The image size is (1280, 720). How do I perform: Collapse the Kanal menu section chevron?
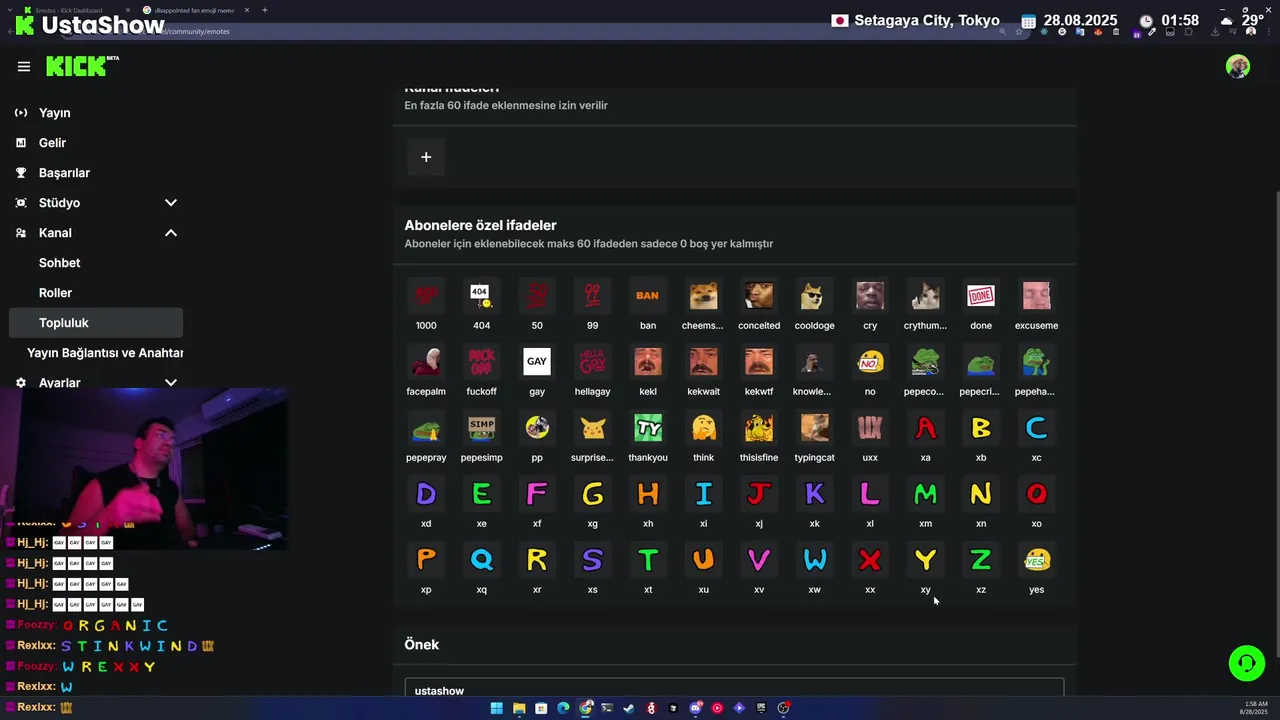(x=171, y=233)
